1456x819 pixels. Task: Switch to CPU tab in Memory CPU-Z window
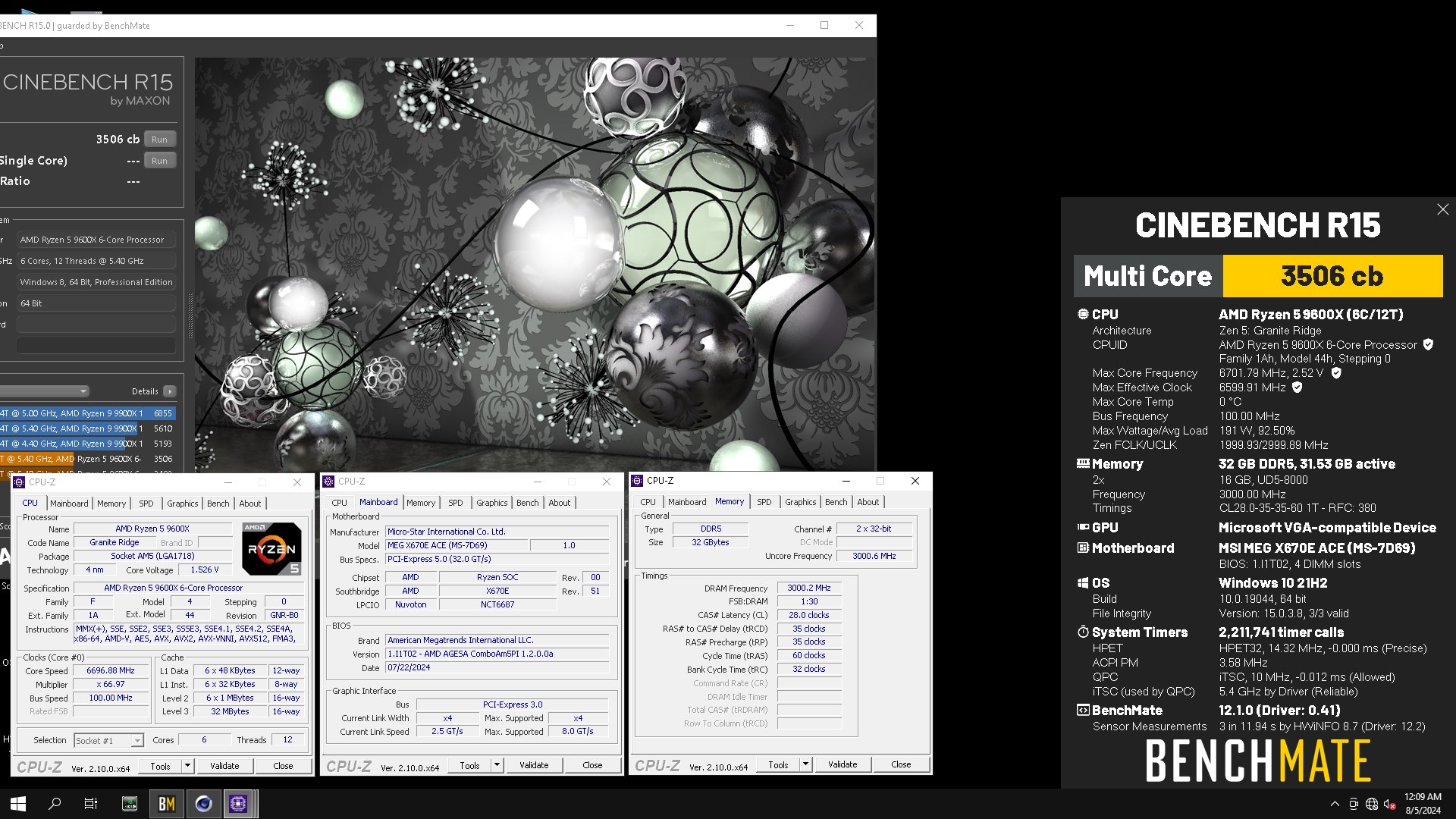coord(648,502)
